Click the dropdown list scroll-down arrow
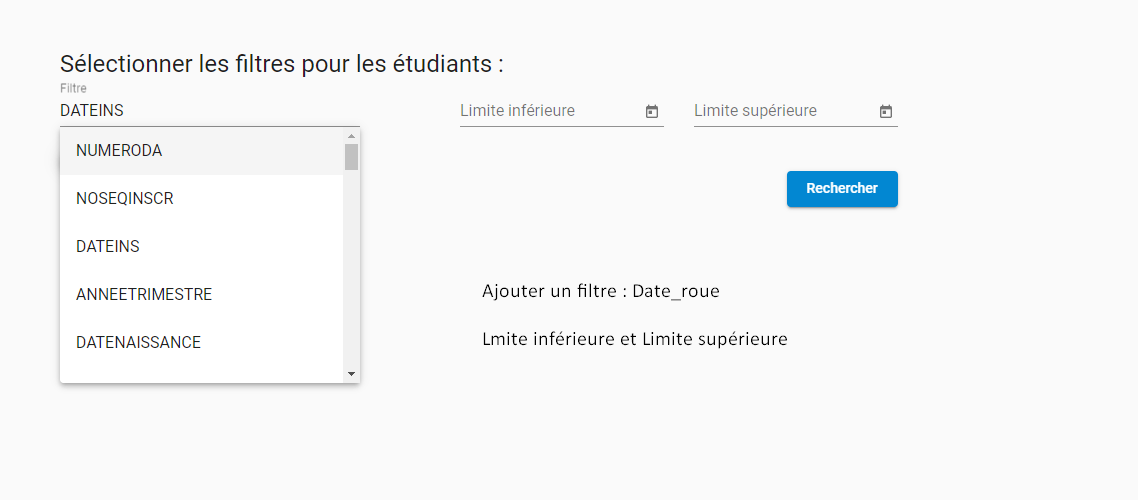Image resolution: width=1138 pixels, height=500 pixels. [351, 374]
